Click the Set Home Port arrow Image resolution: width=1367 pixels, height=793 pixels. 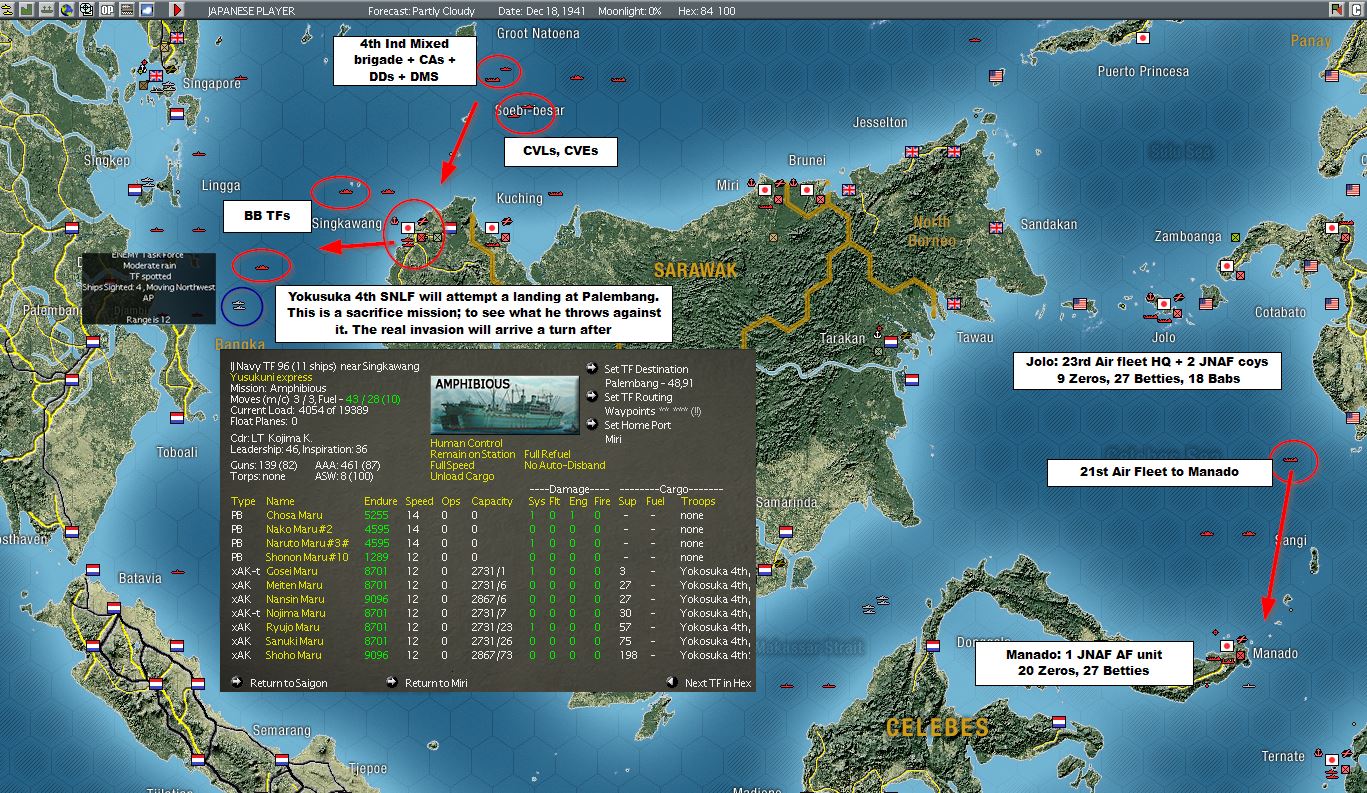pyautogui.click(x=592, y=424)
